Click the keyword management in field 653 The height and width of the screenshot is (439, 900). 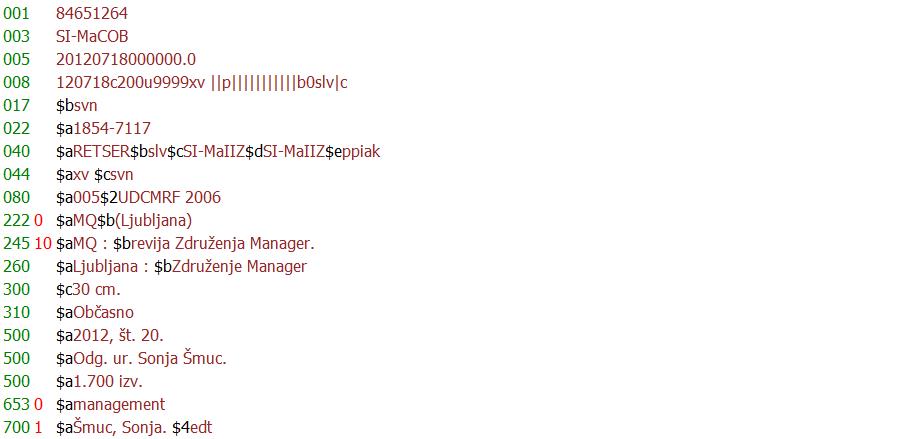click(119, 405)
